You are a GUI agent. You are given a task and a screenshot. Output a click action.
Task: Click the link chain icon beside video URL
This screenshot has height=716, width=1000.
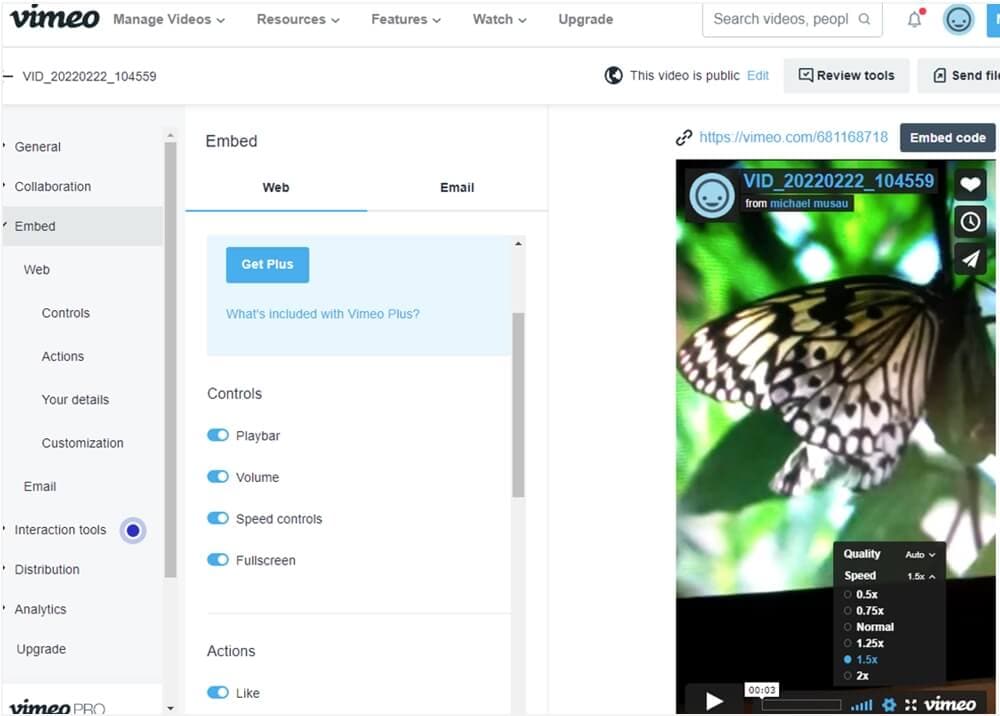(684, 137)
